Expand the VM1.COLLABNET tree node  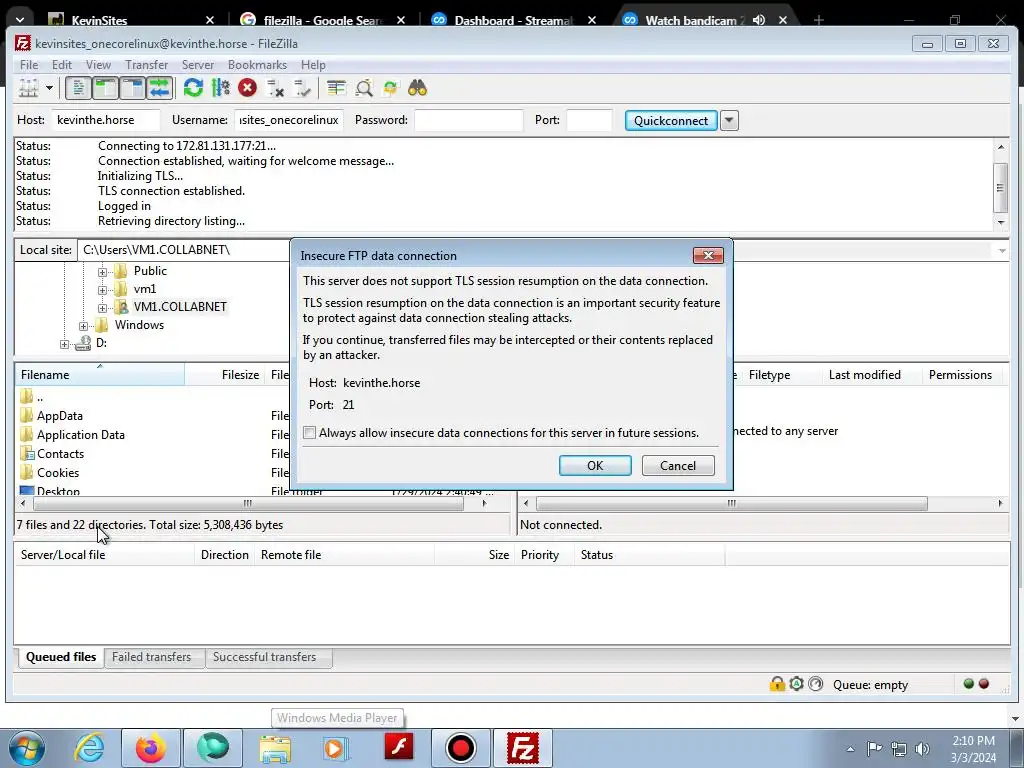tap(103, 308)
